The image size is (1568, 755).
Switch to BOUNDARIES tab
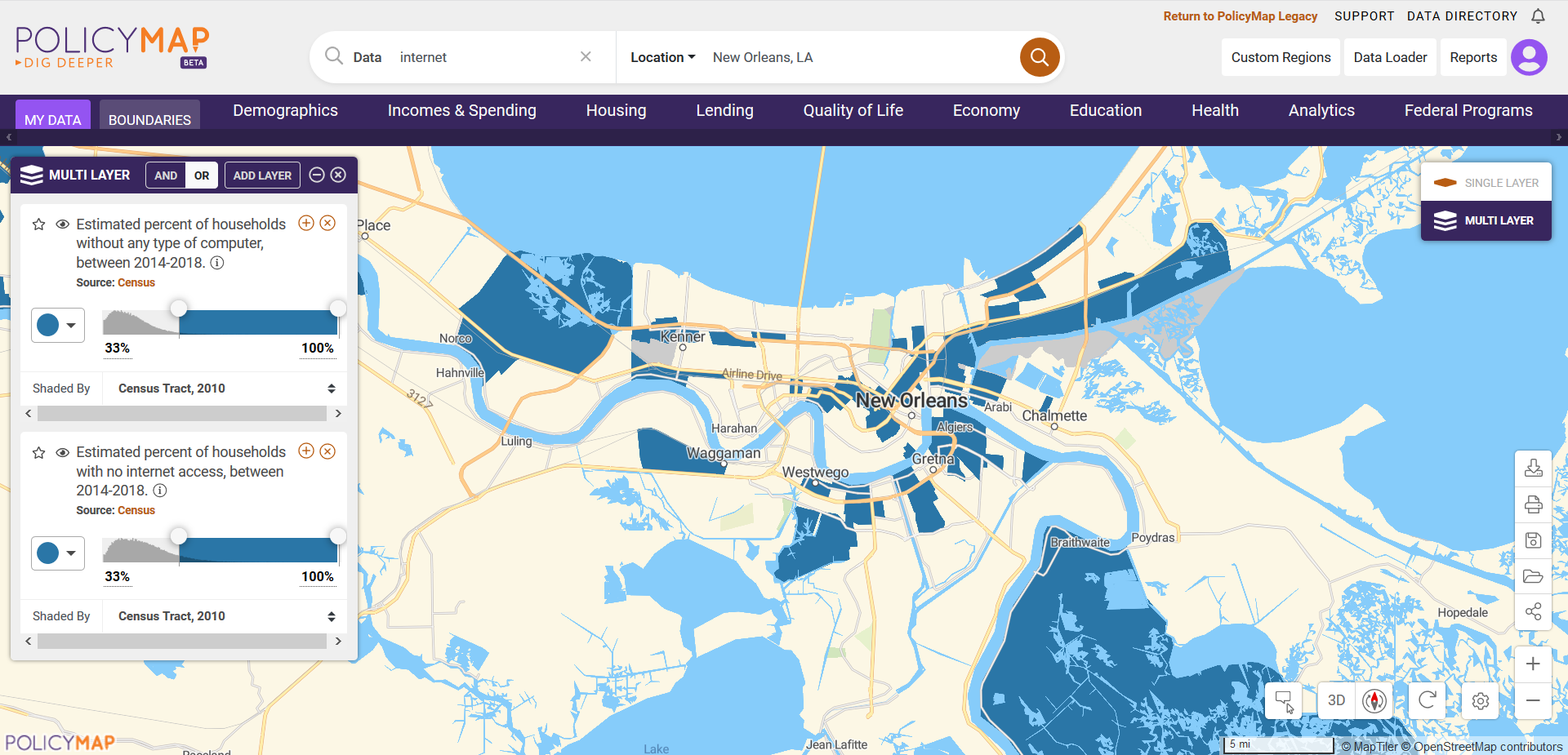pyautogui.click(x=149, y=115)
